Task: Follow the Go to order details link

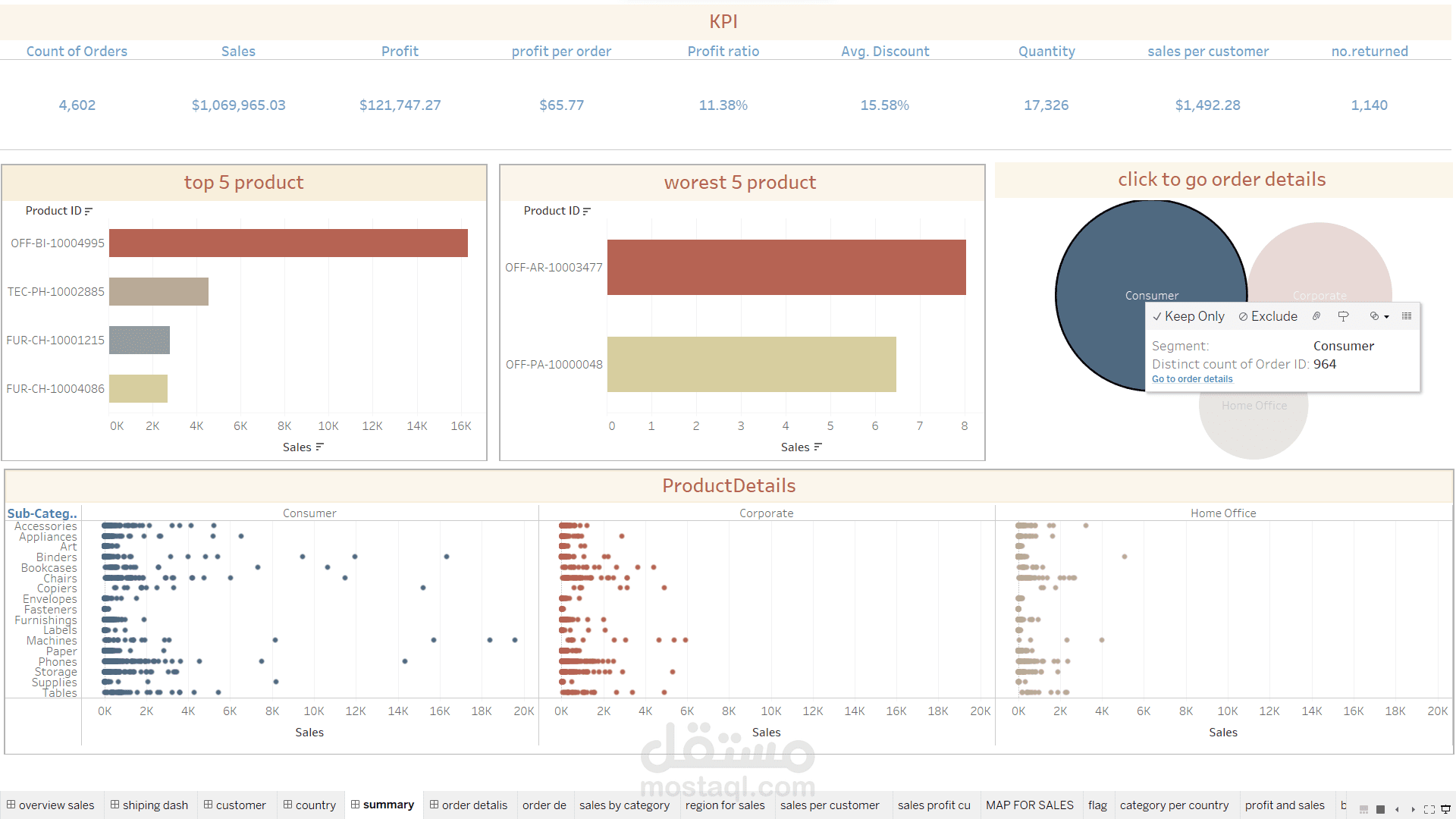Action: [1192, 379]
